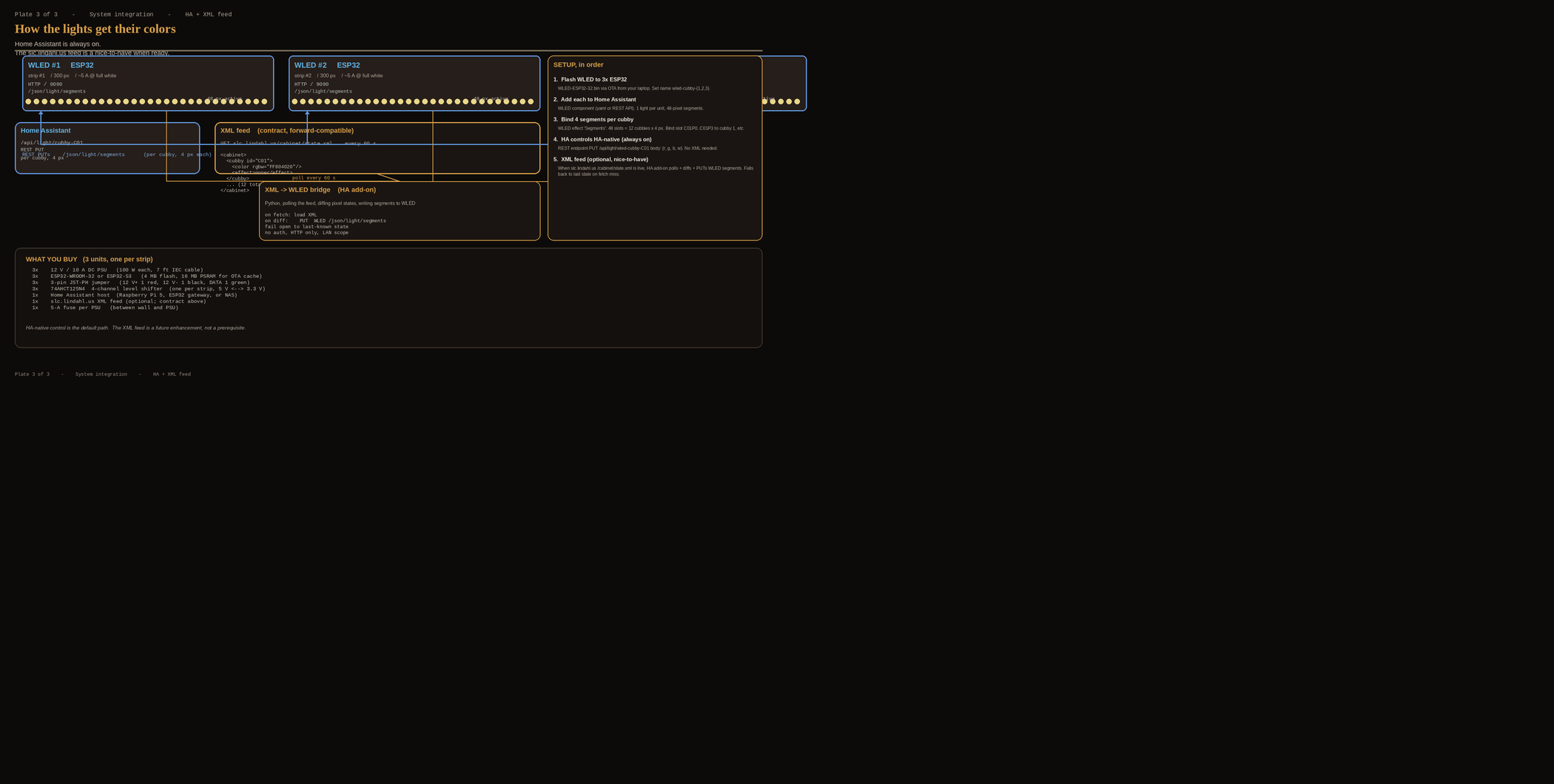Select the "slc.lindahl.us XML feed (optional" parts row

tap(119, 302)
